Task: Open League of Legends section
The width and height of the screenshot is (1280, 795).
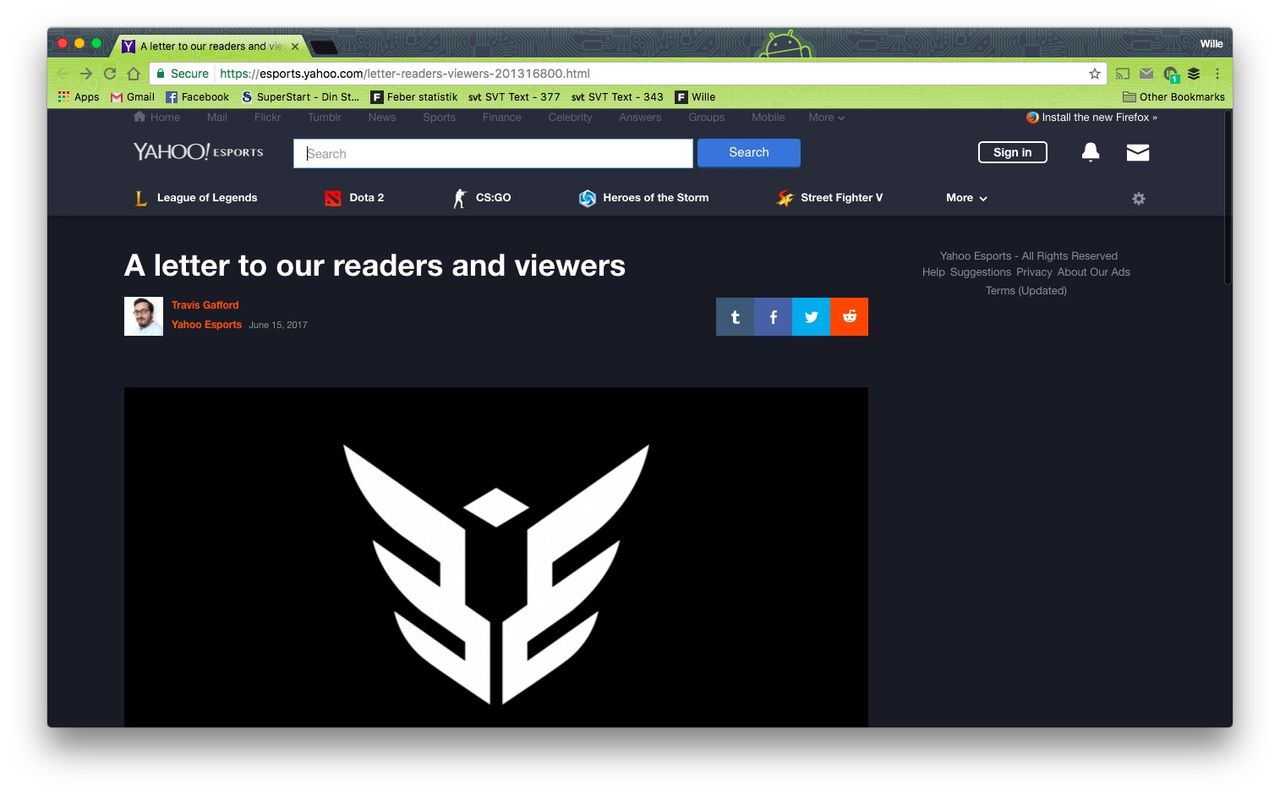Action: (x=195, y=198)
